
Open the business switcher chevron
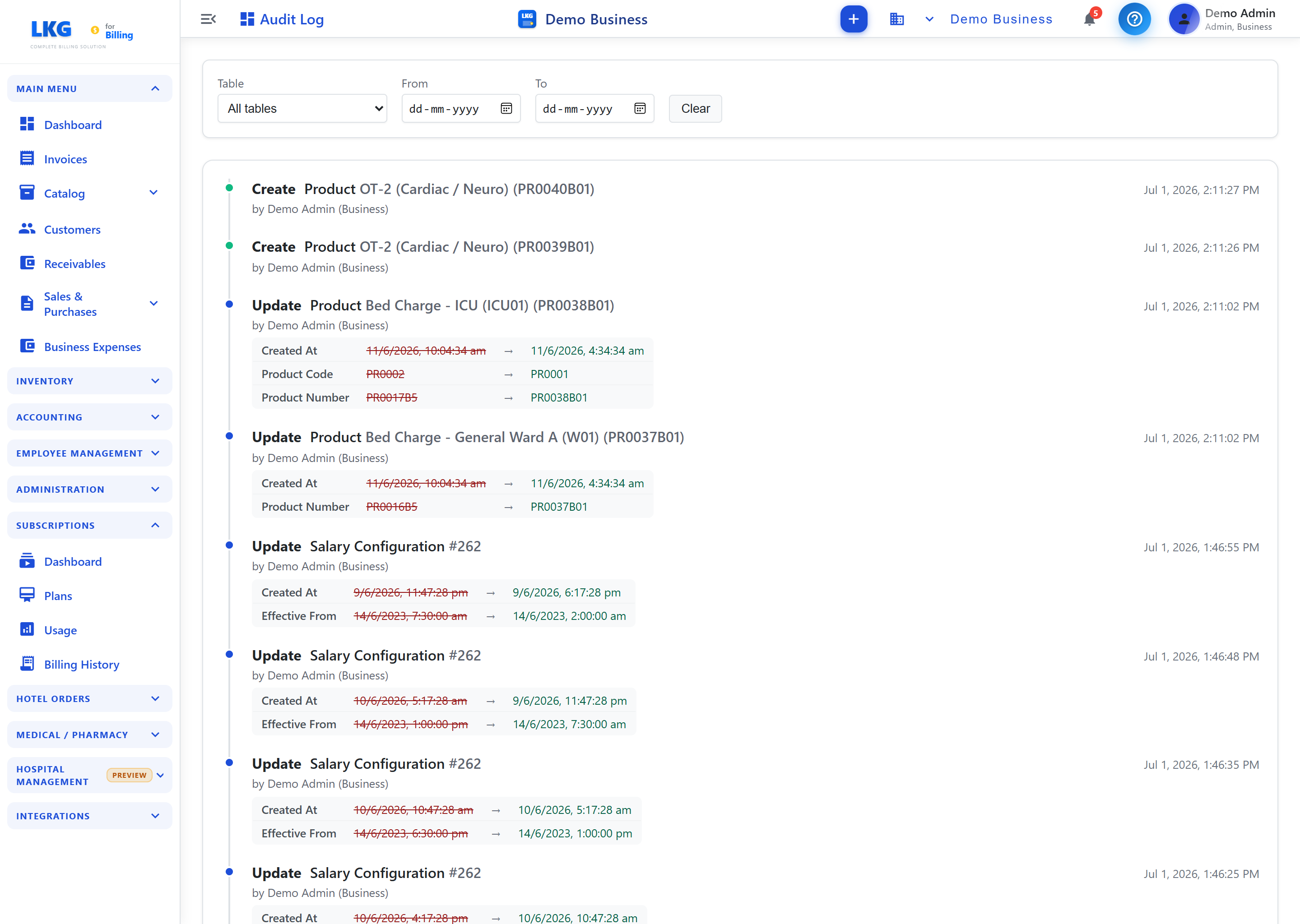(x=929, y=19)
